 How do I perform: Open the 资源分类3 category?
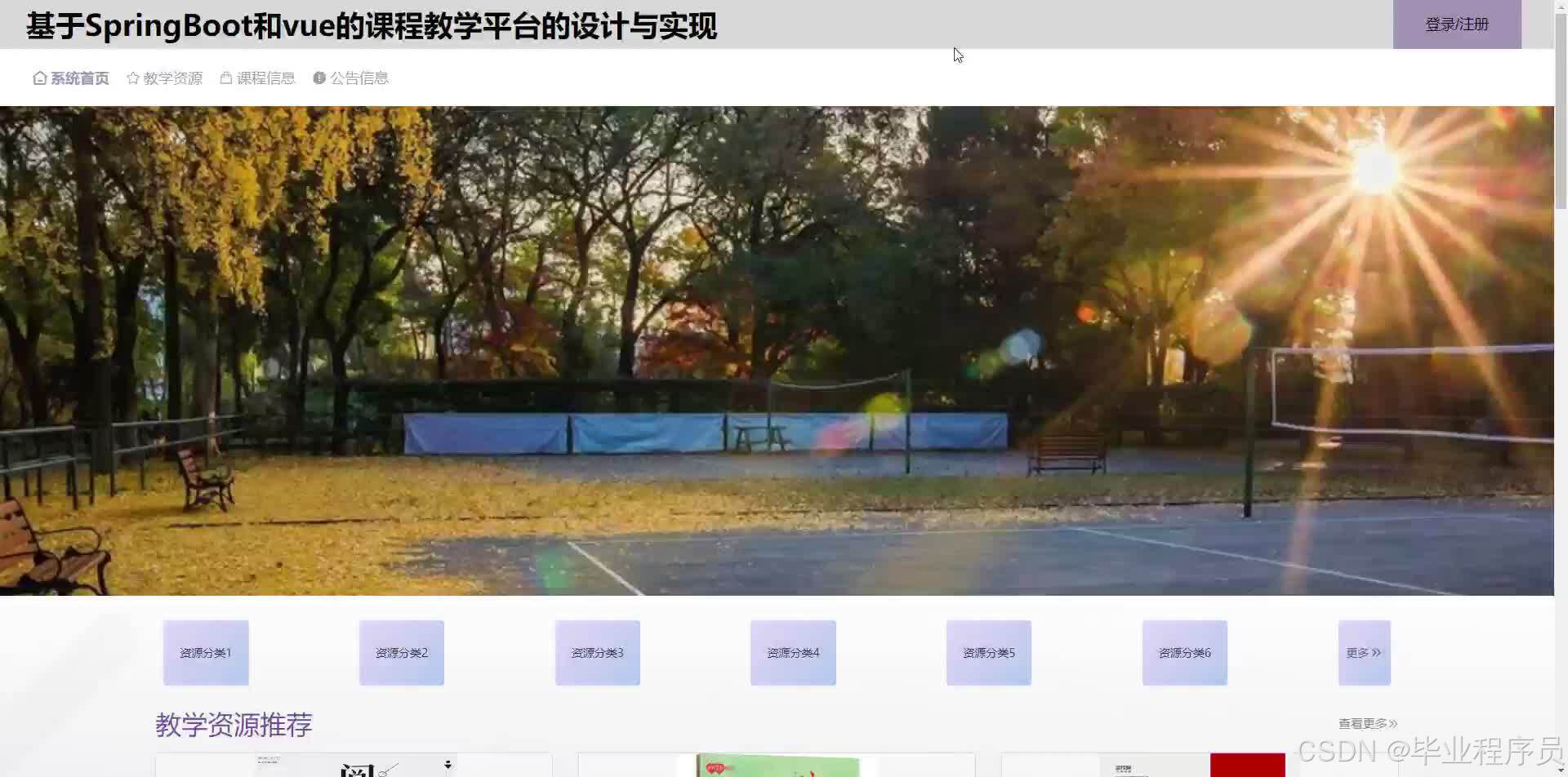point(597,652)
